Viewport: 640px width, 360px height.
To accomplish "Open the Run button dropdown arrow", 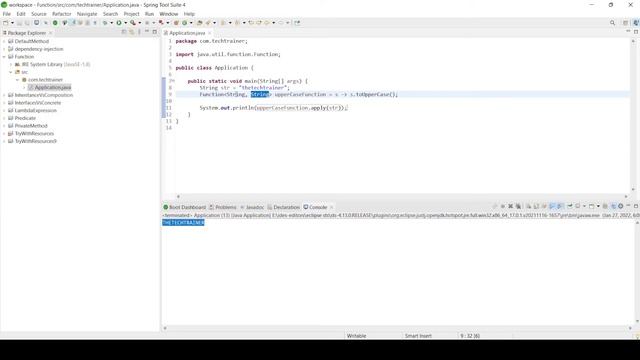I will [125, 23].
